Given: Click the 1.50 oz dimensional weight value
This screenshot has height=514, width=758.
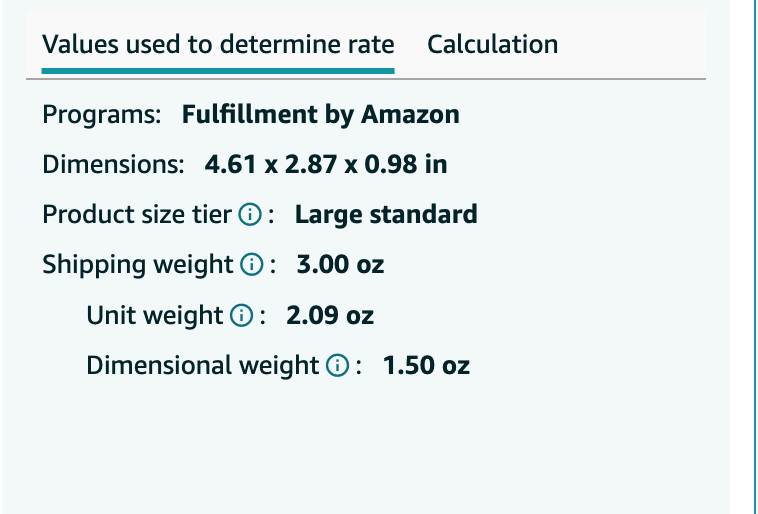Looking at the screenshot, I should pos(426,365).
